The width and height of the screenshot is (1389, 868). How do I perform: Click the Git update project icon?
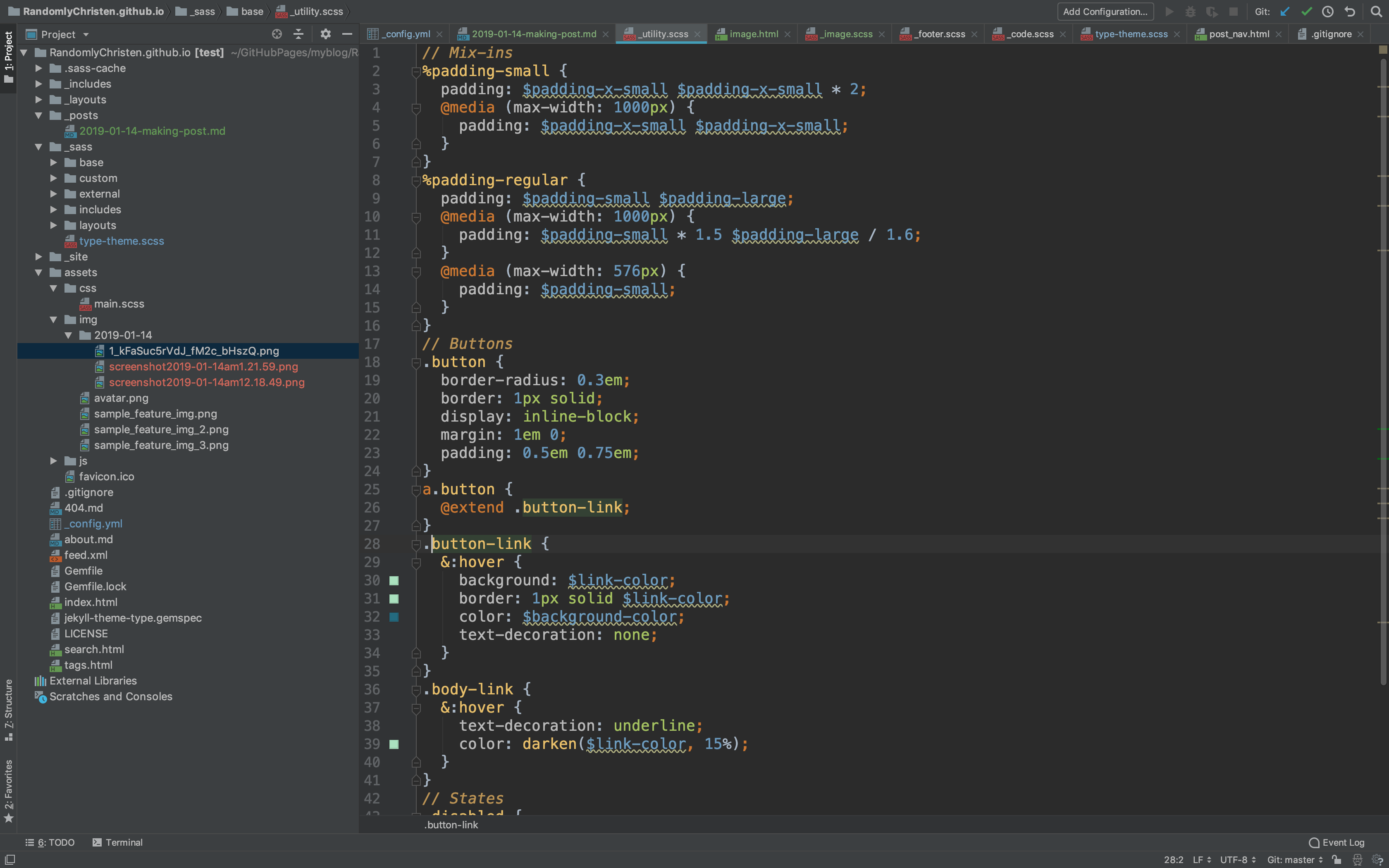pyautogui.click(x=1284, y=12)
